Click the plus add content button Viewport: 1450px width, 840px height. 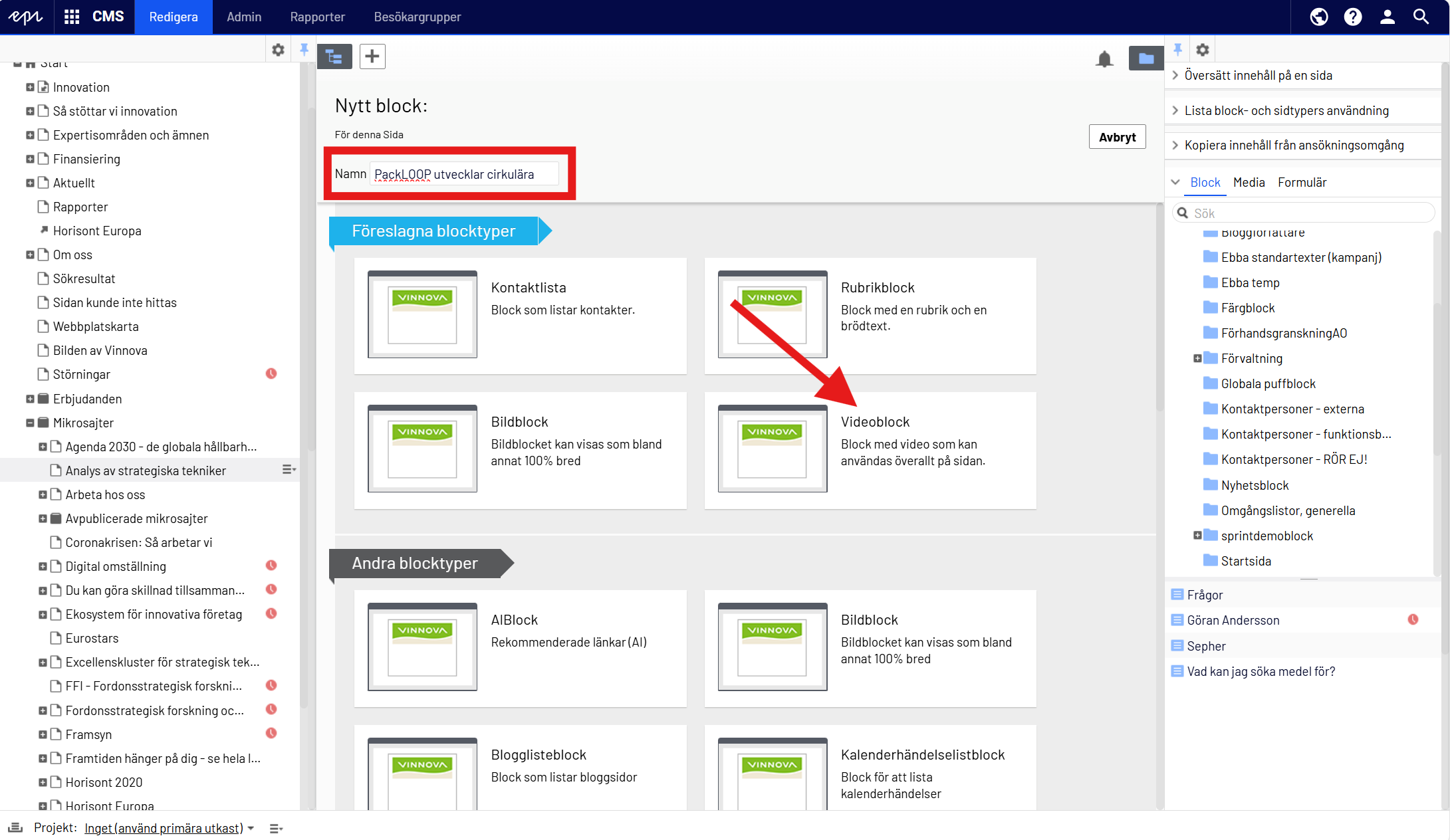[372, 56]
